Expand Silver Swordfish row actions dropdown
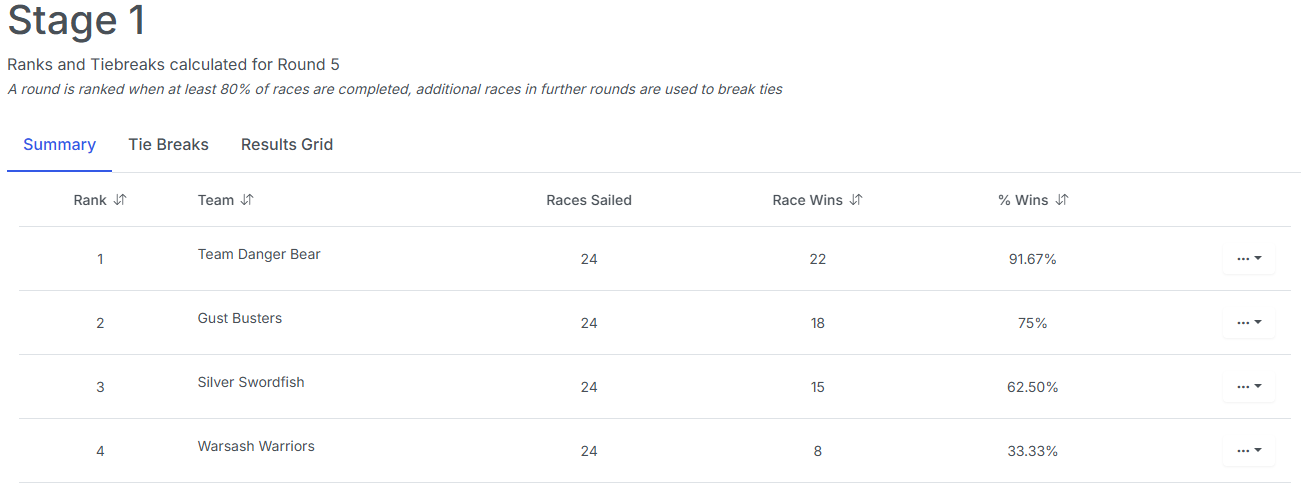Viewport: 1301px width, 484px height. click(1248, 387)
